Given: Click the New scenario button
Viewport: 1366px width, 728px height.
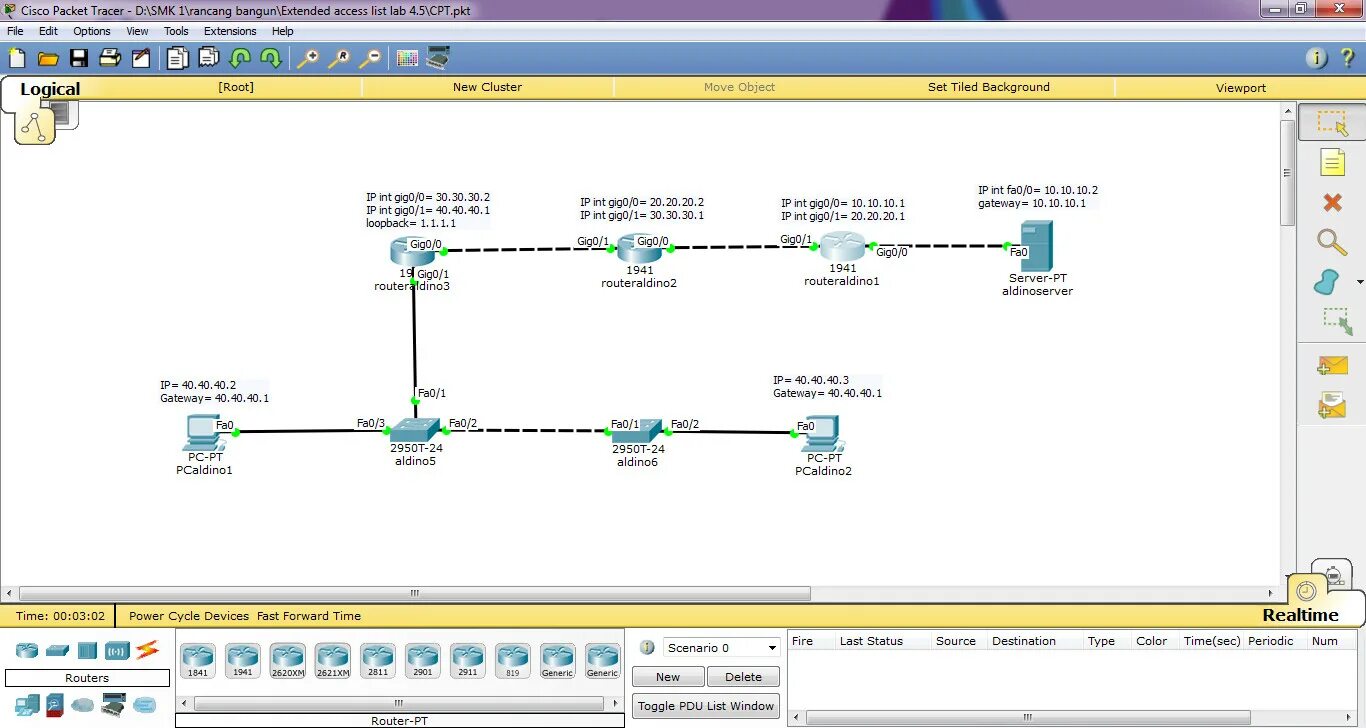Looking at the screenshot, I should point(668,677).
